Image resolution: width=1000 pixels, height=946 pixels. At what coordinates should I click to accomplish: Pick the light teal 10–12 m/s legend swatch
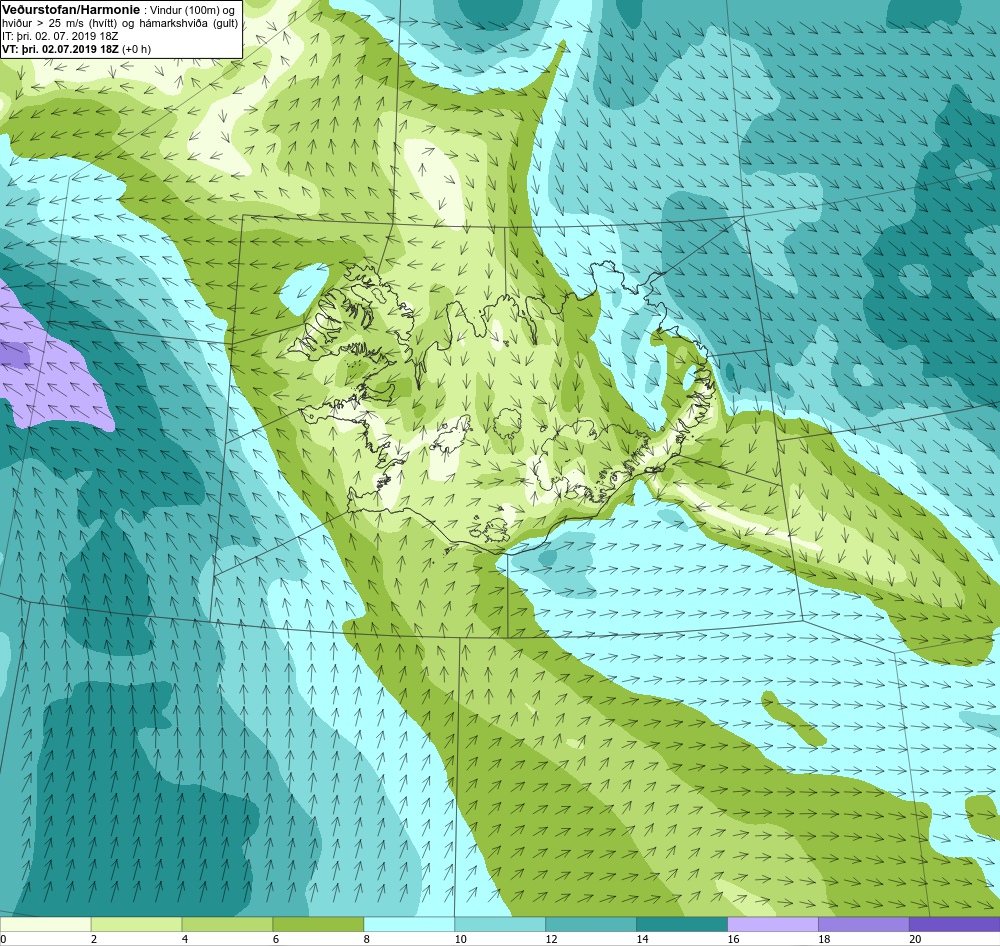coord(500,924)
